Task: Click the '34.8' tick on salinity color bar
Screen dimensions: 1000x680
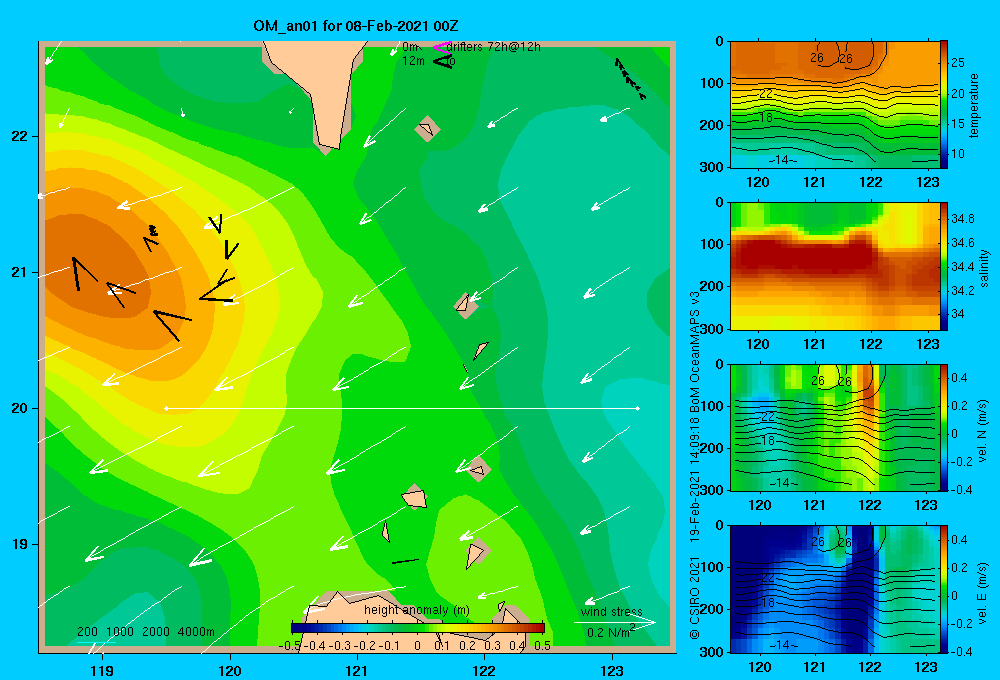Action: 962,219
